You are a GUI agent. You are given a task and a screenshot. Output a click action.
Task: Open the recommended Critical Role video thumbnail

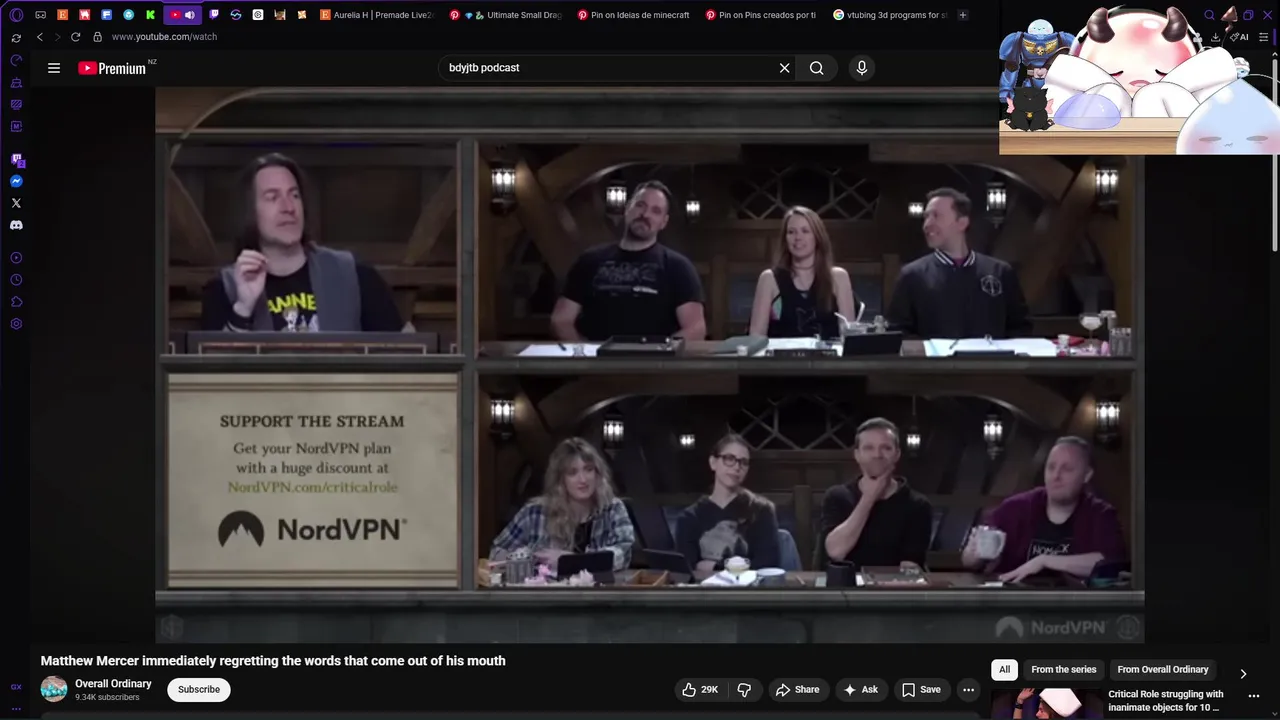(1045, 704)
